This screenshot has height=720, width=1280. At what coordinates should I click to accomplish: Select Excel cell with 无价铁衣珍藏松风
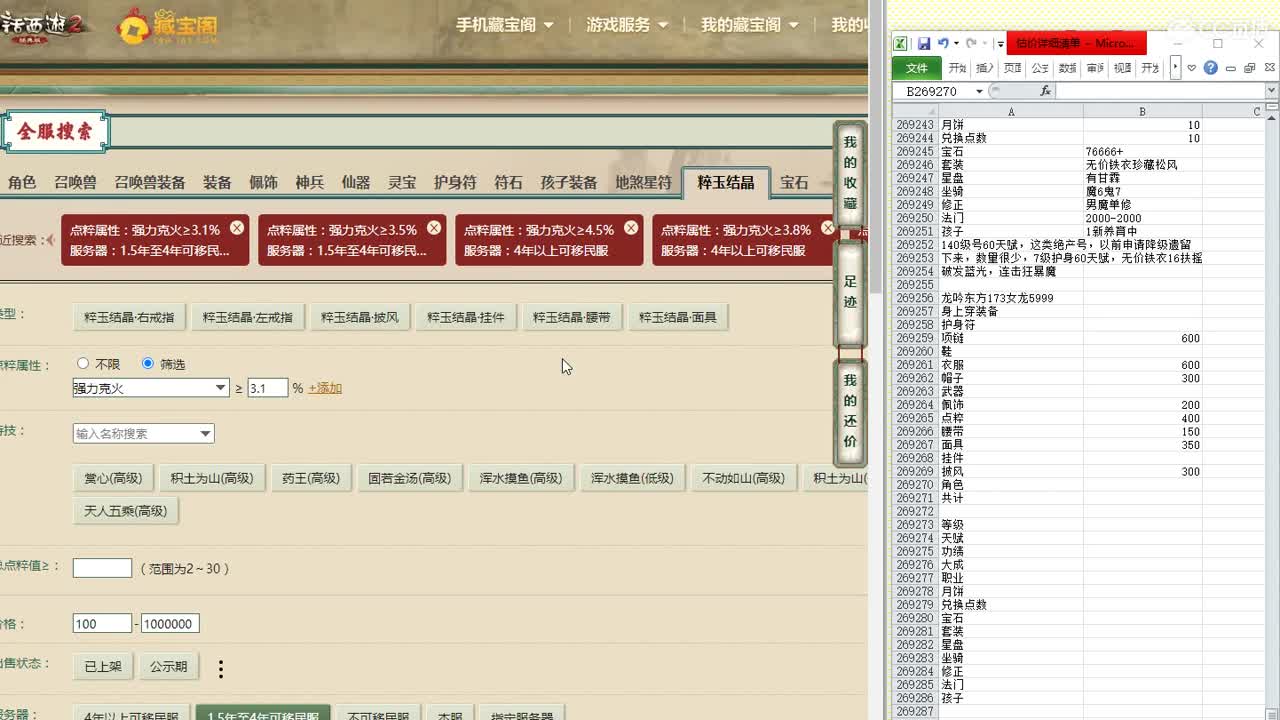point(1142,165)
